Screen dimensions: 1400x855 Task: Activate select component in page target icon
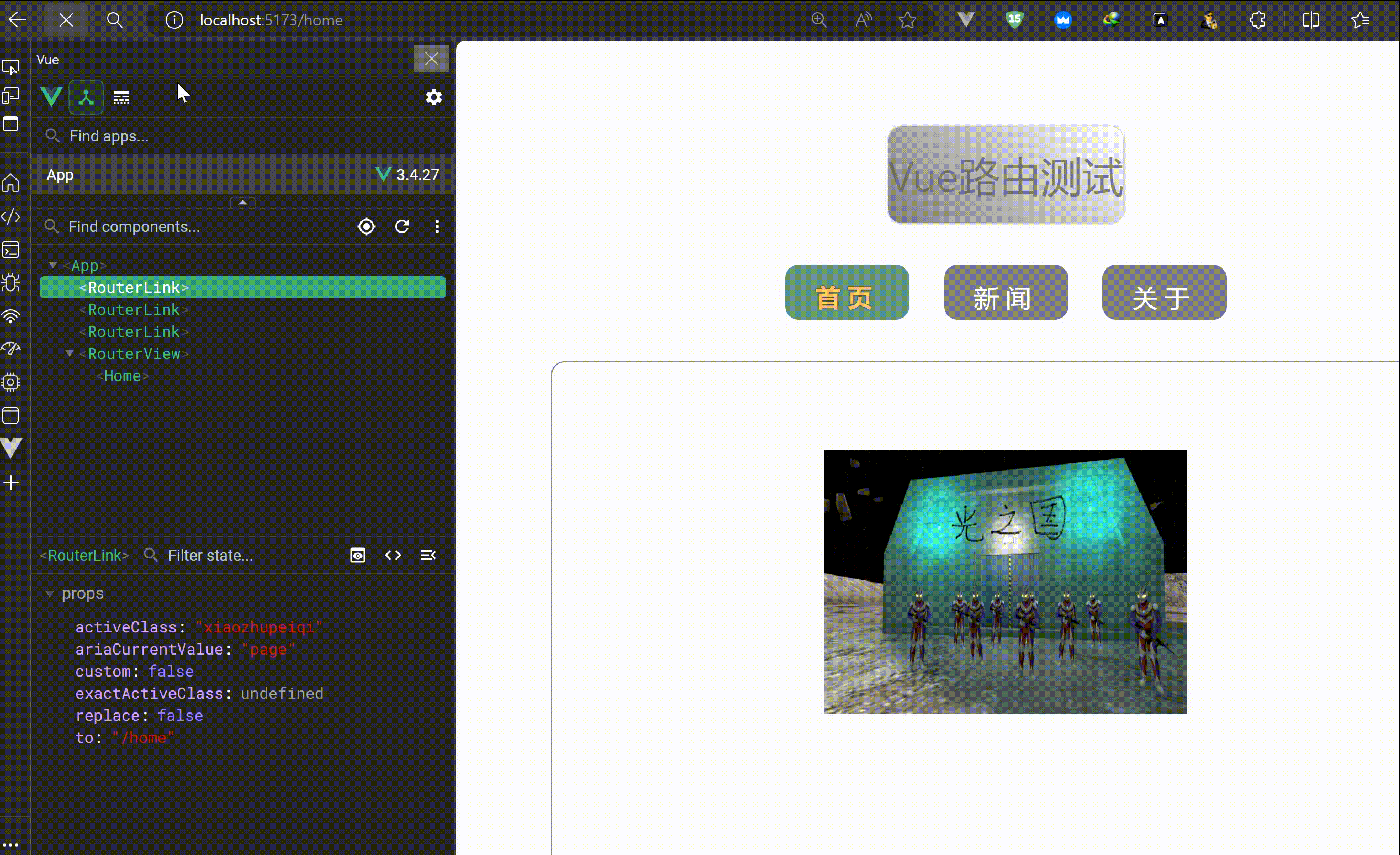(367, 227)
